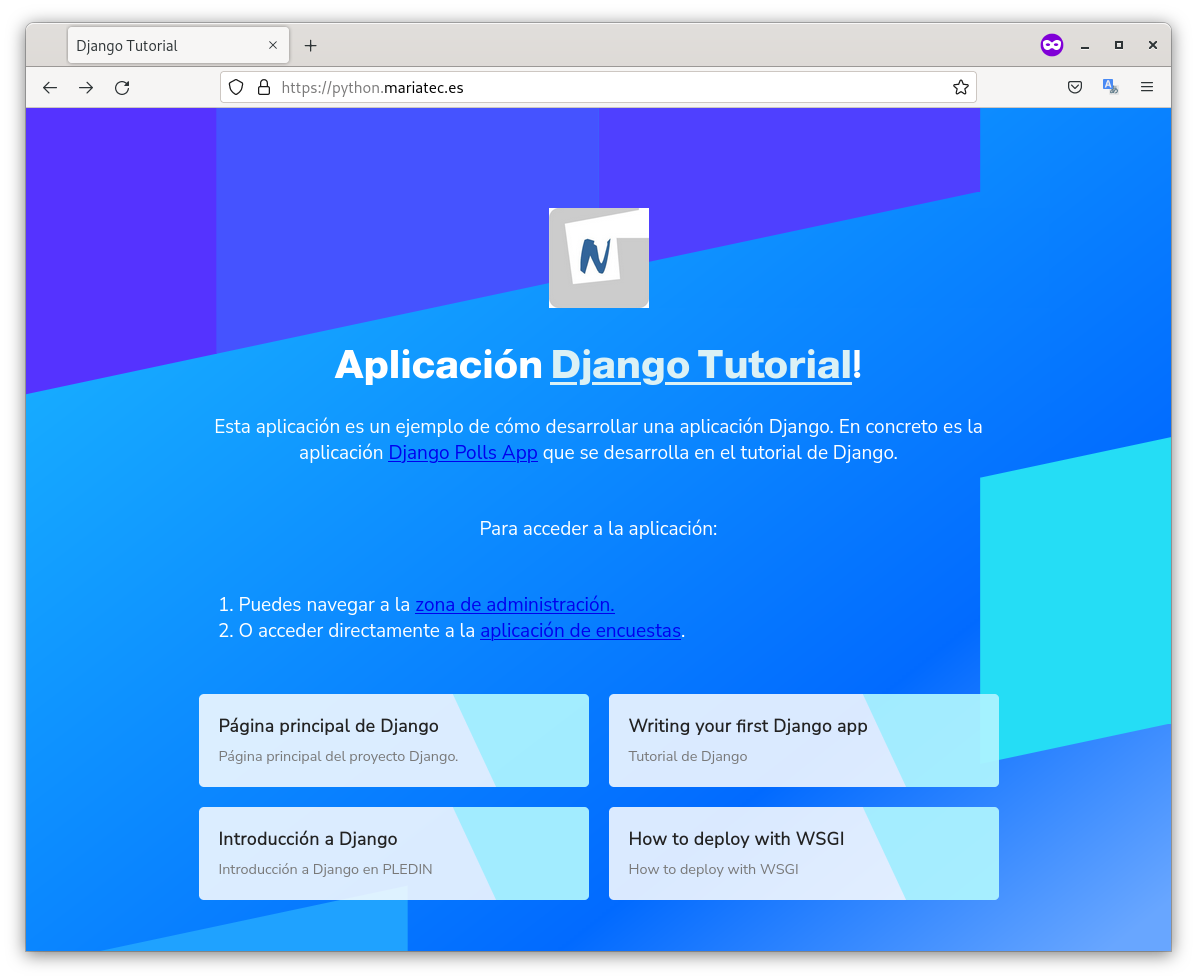Screen dimensions: 1197x980
Task: Click the forward navigation arrow
Action: pos(86,88)
